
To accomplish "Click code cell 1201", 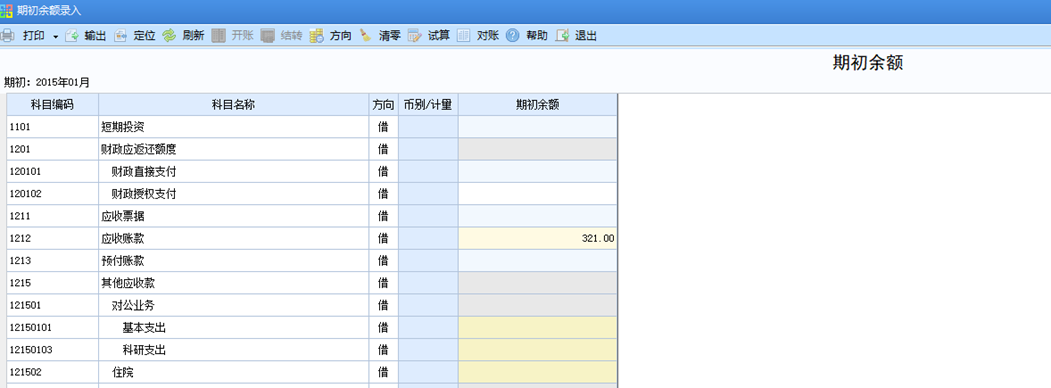I will (x=53, y=149).
